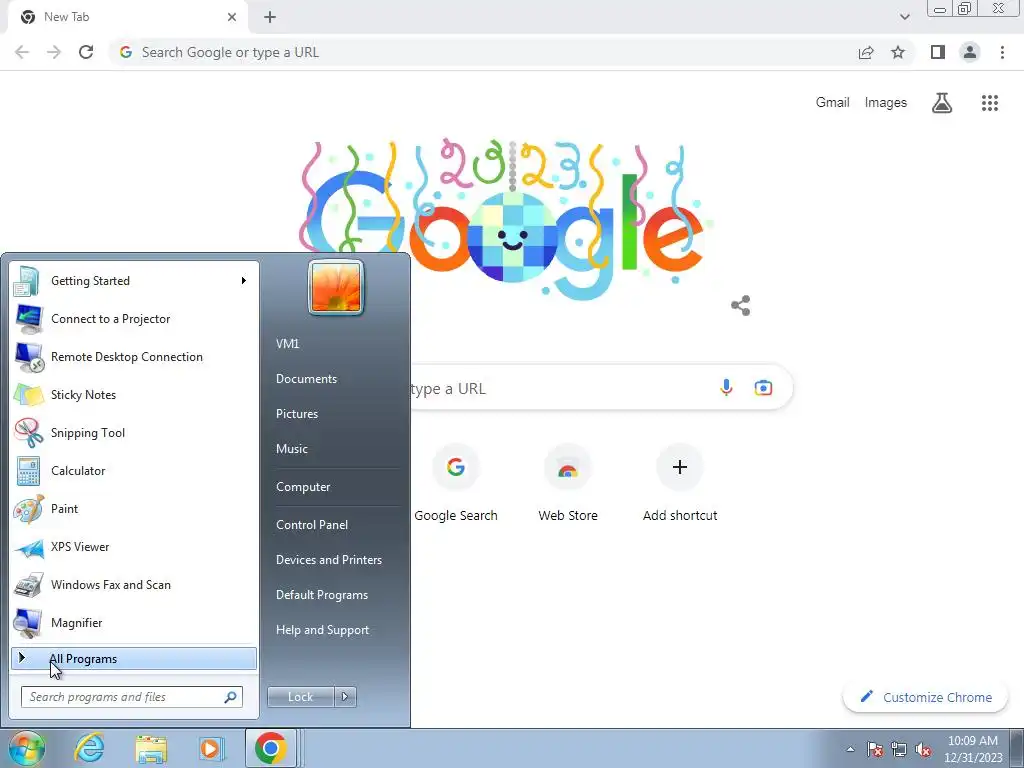Viewport: 1024px width, 768px height.
Task: Open the Snipping Tool
Action: pyautogui.click(x=134, y=432)
